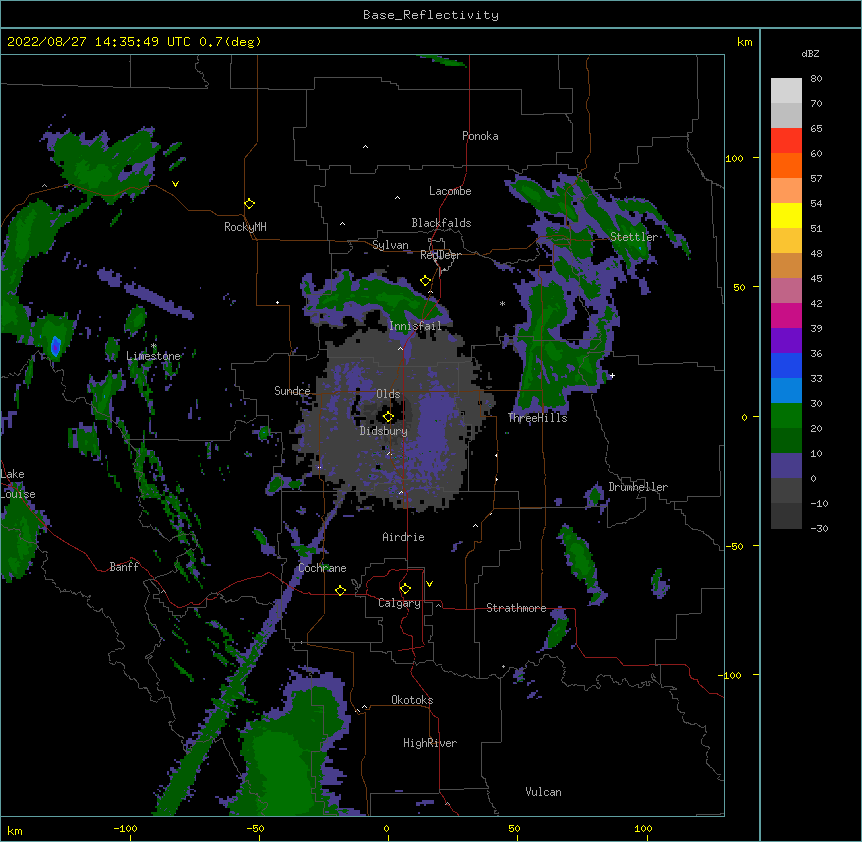This screenshot has width=862, height=842.
Task: Click the yellow 51-54 dBZ legend swatch
Action: click(786, 215)
